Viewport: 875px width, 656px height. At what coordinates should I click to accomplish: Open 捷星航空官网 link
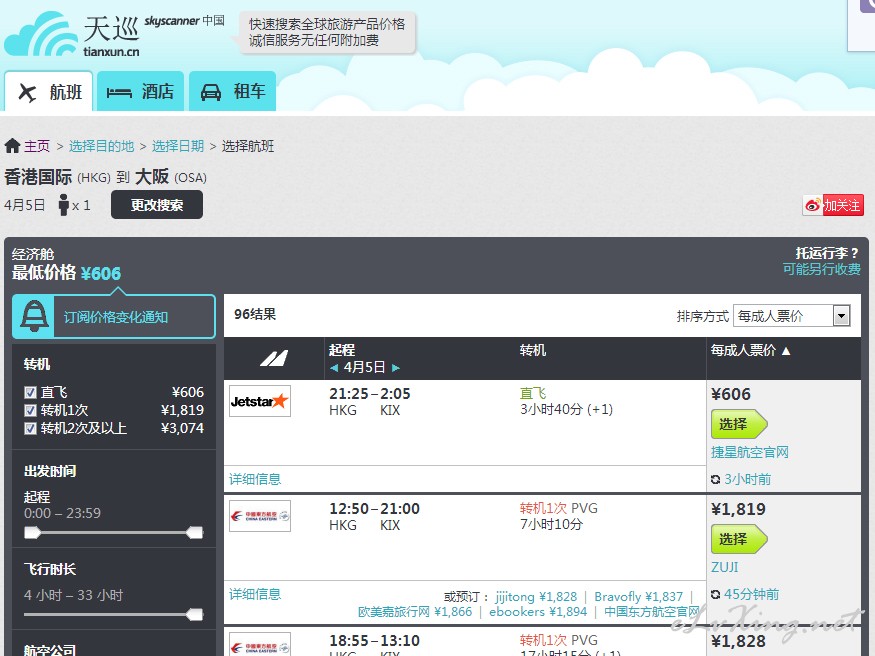tap(750, 452)
